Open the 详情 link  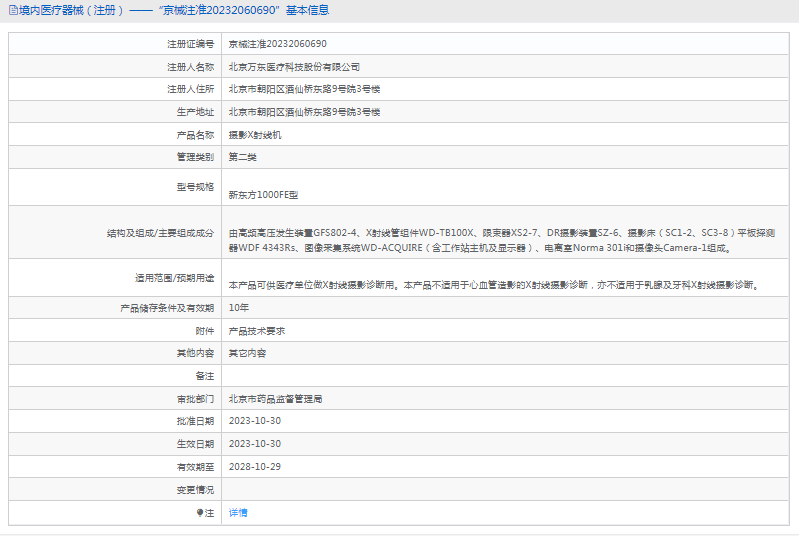pos(238,513)
